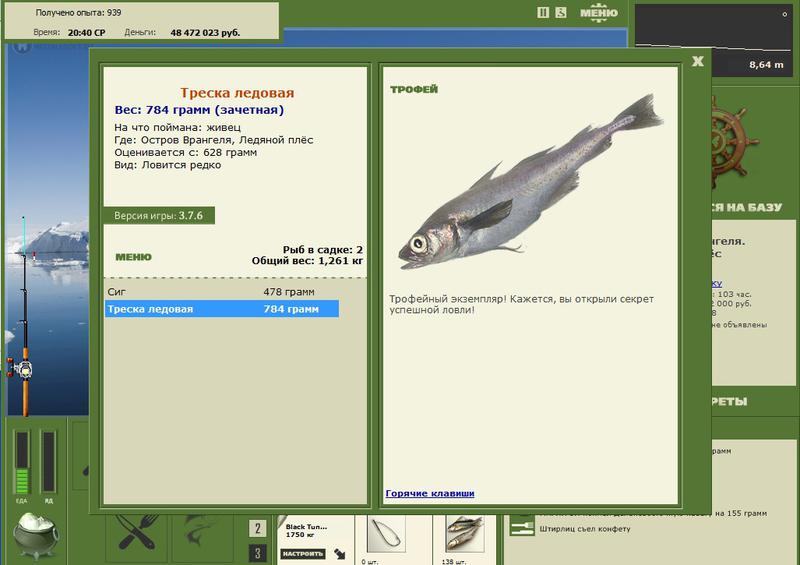
Task: Switch to tackle slot 2
Action: (258, 528)
